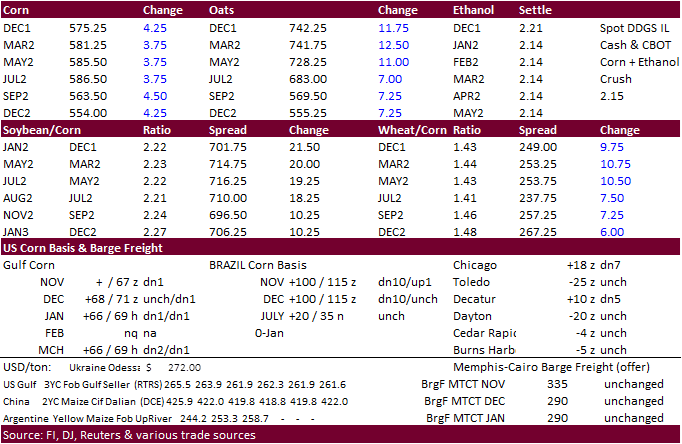This screenshot has height=444, width=682.
Task: Select wheat/corn spread 249.00
Action: [538, 147]
